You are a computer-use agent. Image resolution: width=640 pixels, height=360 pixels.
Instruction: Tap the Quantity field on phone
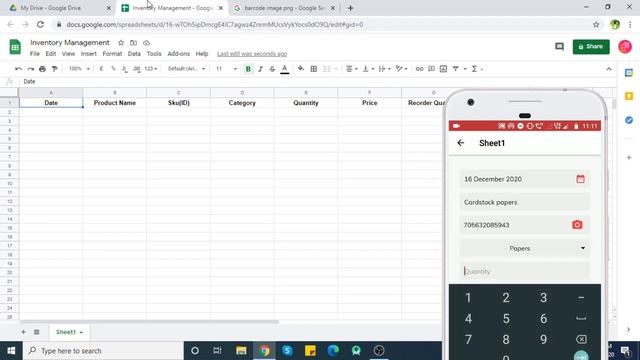[x=525, y=271]
